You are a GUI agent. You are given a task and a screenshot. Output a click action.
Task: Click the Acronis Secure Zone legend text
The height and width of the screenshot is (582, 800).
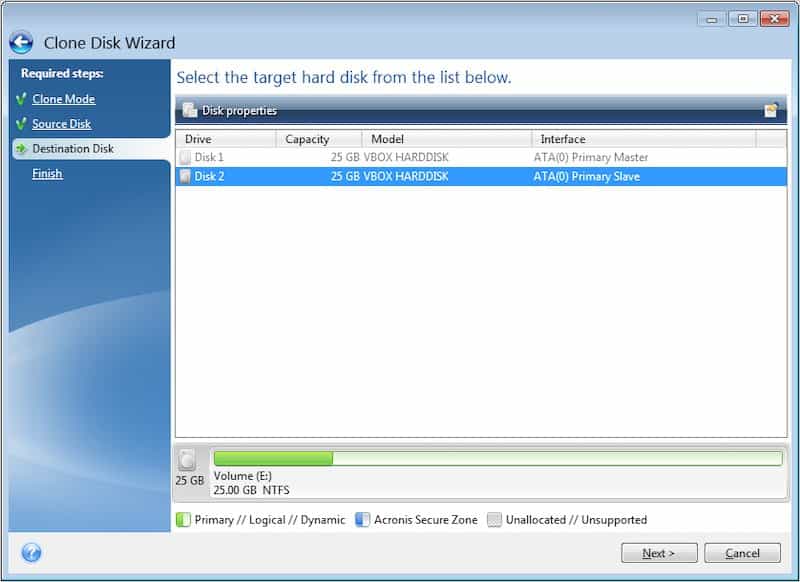click(426, 520)
